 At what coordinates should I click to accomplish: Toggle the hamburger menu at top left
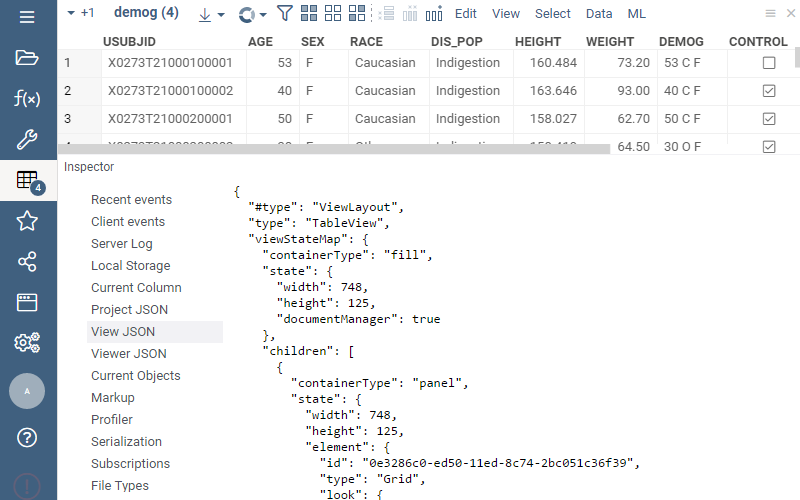[27, 16]
